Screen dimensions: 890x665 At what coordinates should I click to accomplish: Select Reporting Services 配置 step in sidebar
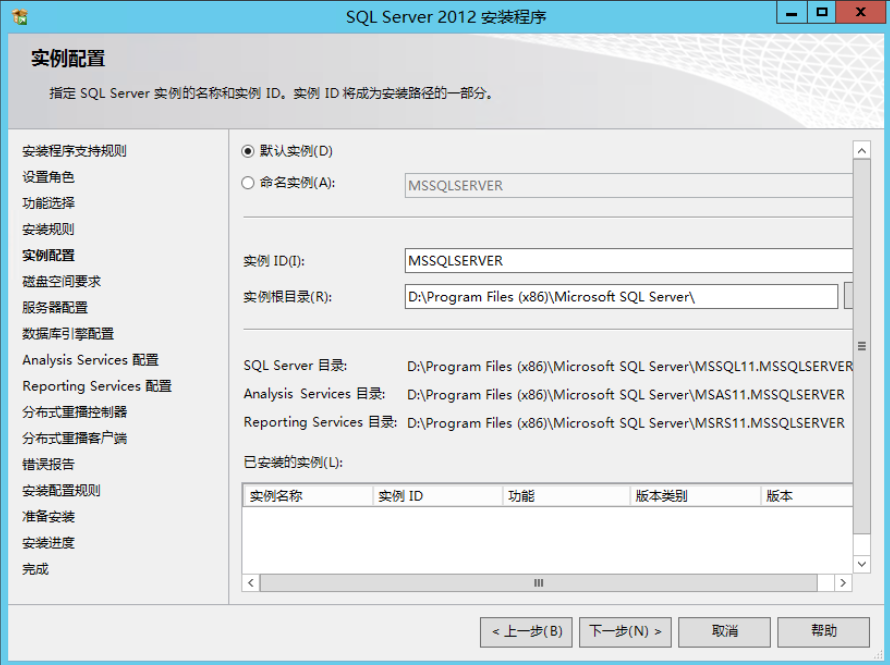click(97, 386)
